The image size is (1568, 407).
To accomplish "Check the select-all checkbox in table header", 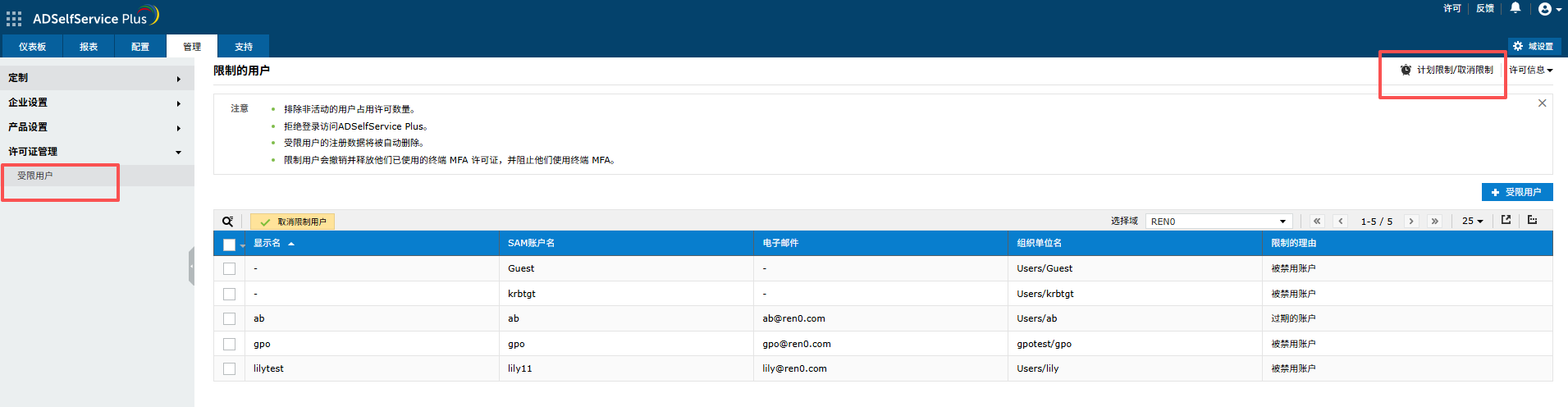I will point(229,245).
